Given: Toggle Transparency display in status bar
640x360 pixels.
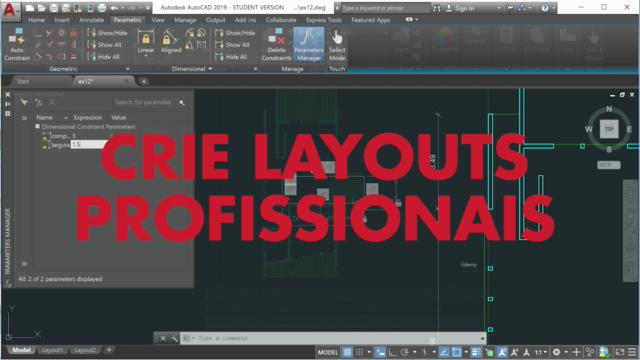Looking at the screenshot, I should coord(489,352).
